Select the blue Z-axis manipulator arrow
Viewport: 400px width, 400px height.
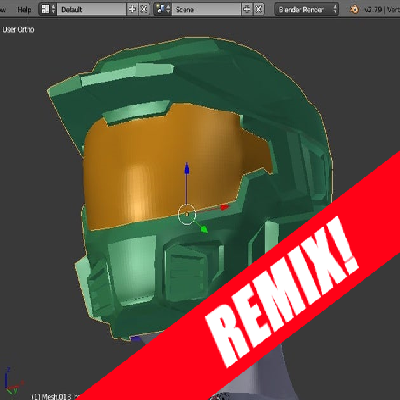point(187,168)
